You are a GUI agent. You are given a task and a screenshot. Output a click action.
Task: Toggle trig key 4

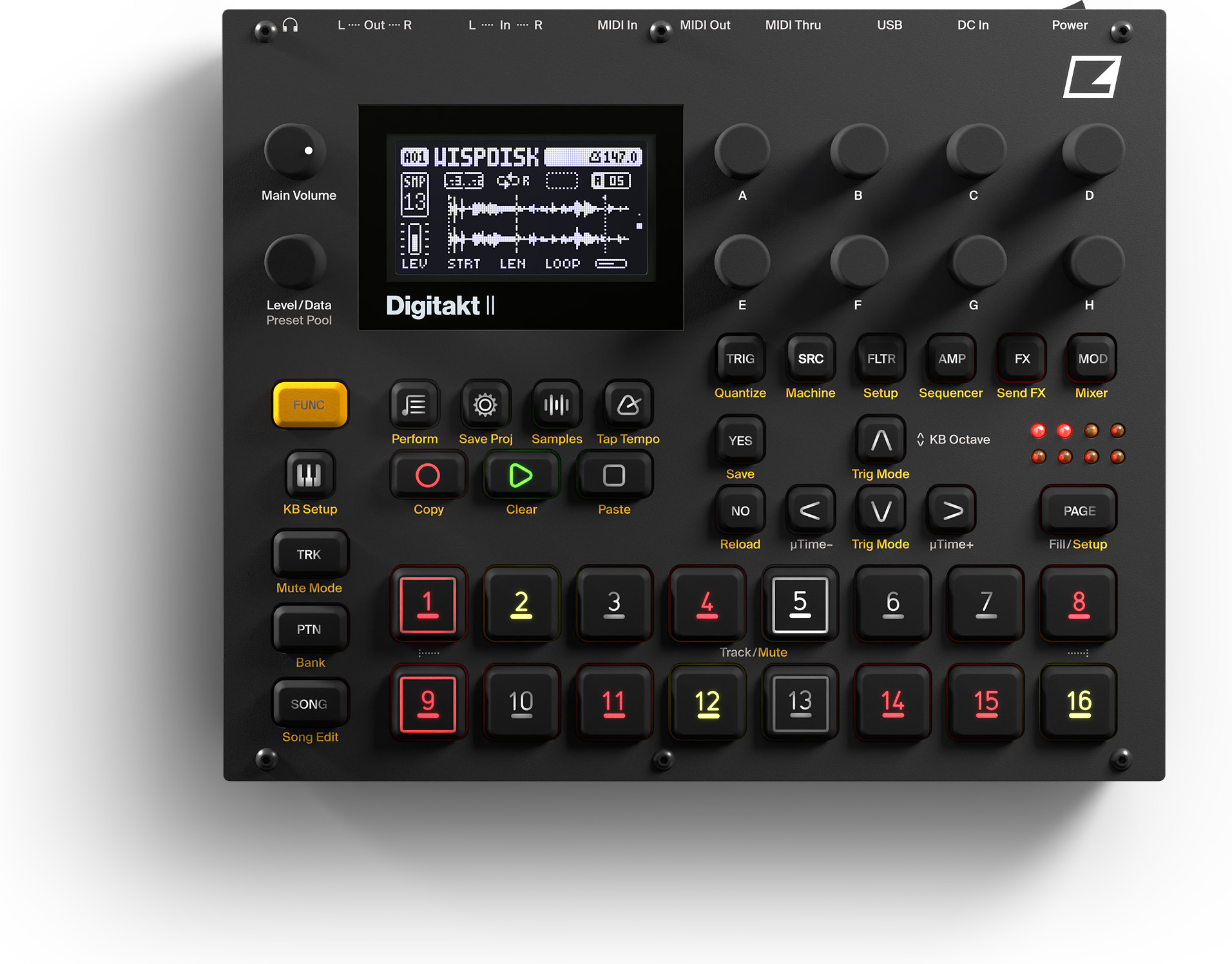tap(707, 604)
